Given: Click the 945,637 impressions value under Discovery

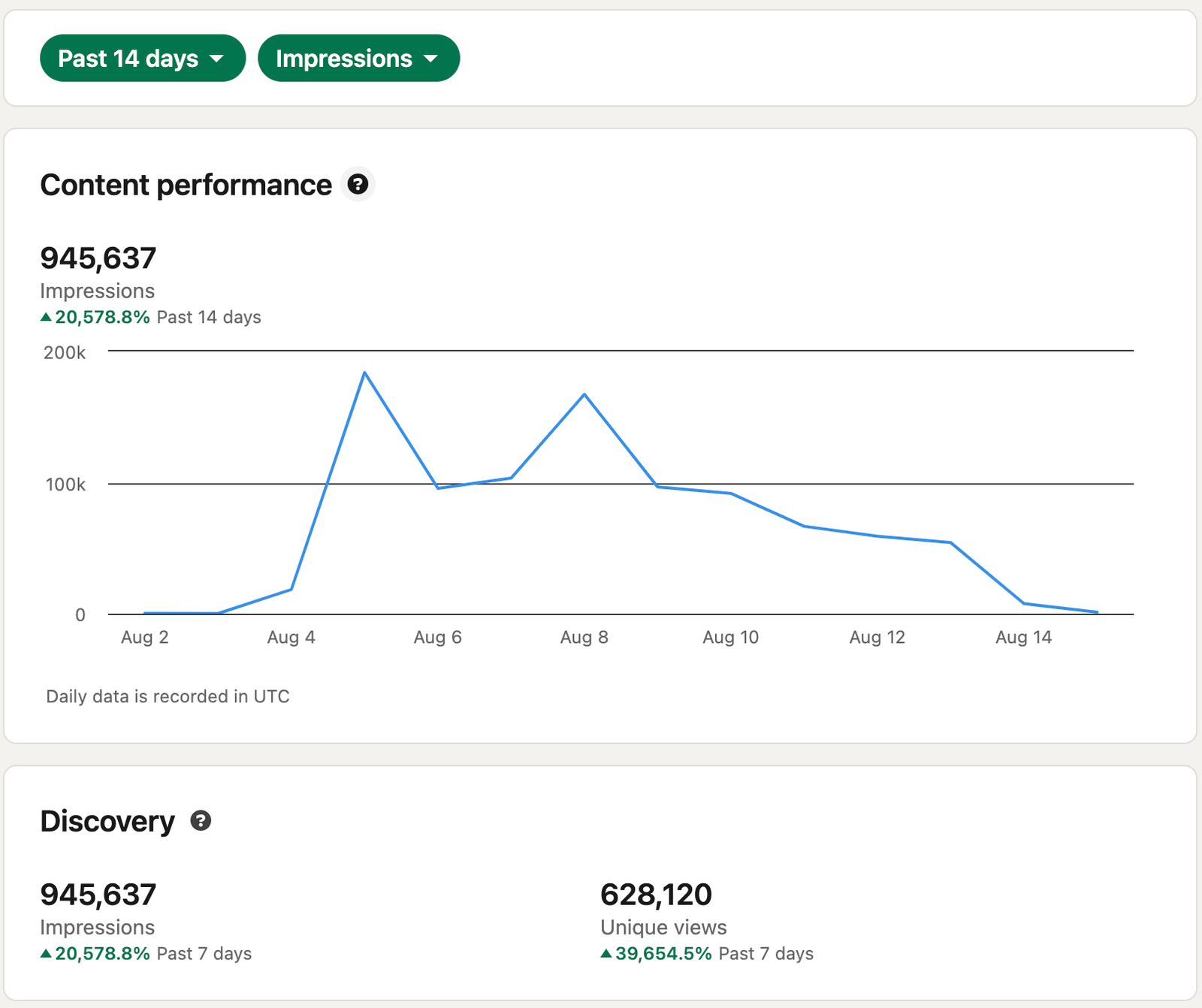Looking at the screenshot, I should [98, 894].
